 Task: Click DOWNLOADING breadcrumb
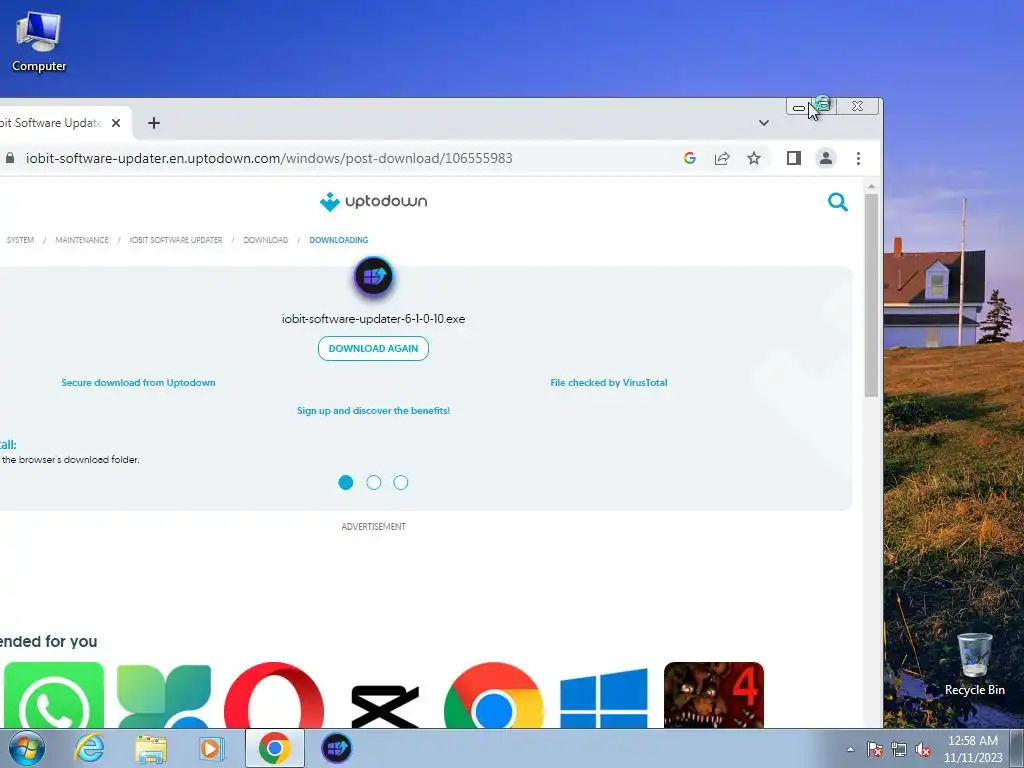click(339, 240)
